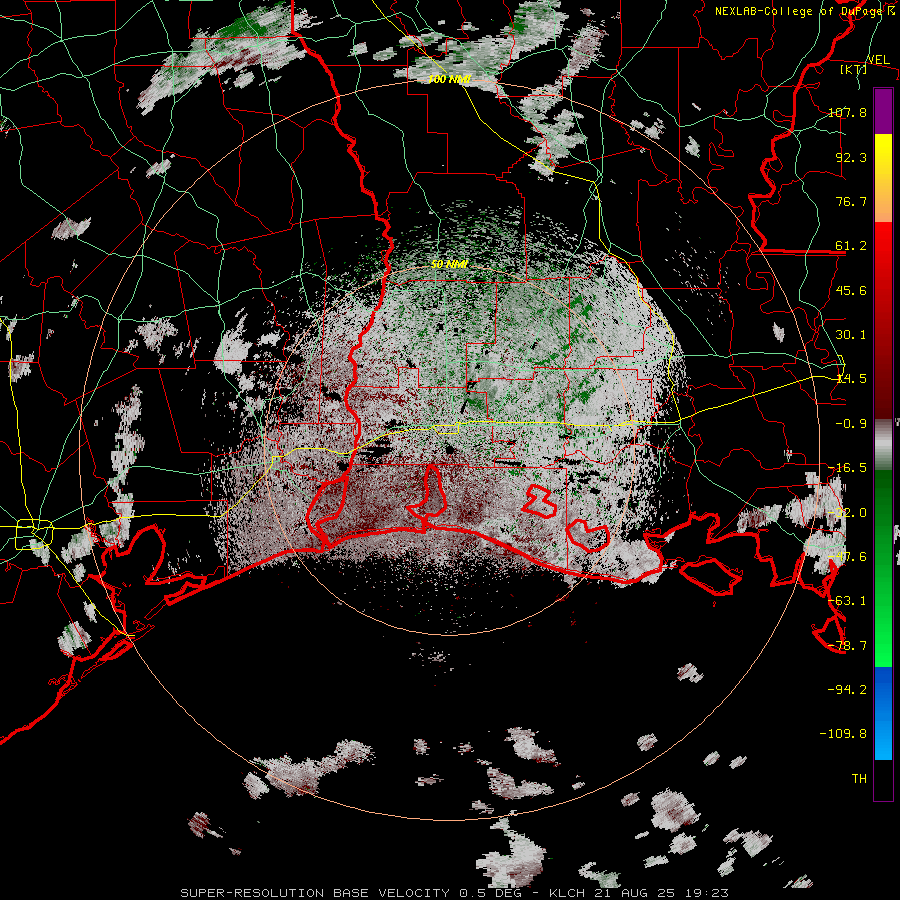Select the -0.9 legend value

pyautogui.click(x=851, y=424)
